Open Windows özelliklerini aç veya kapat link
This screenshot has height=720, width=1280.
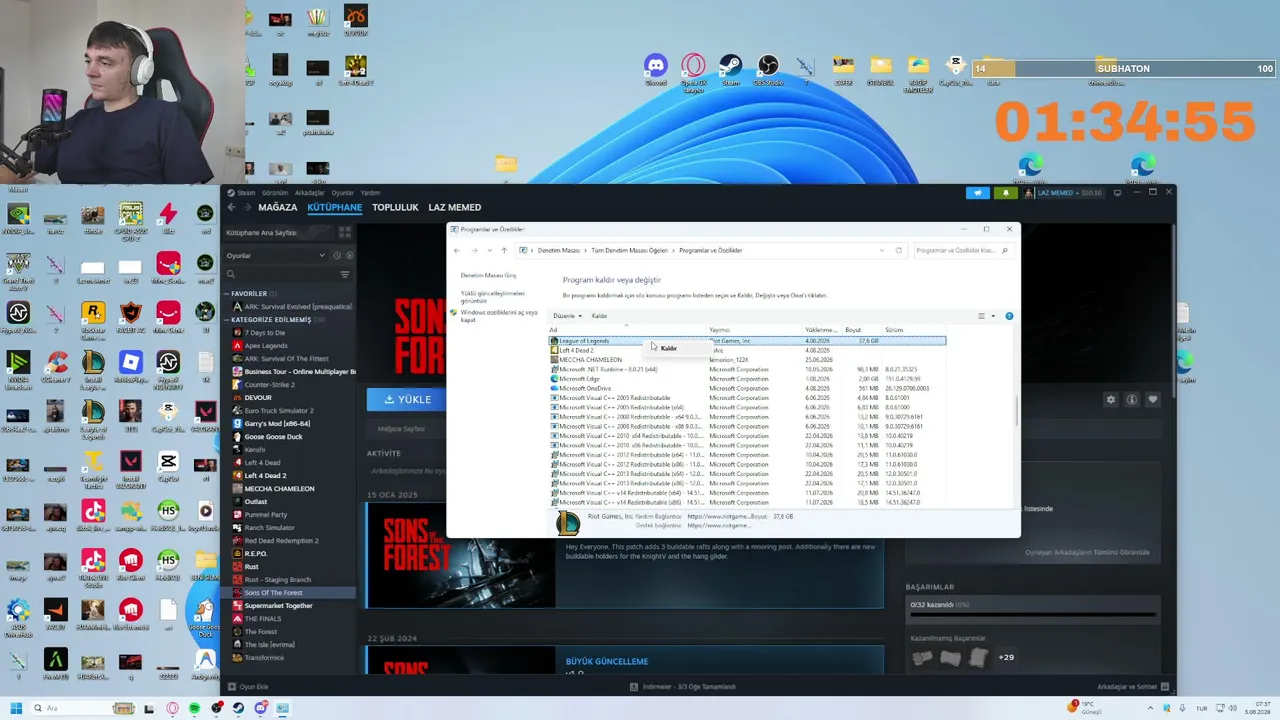tap(499, 316)
